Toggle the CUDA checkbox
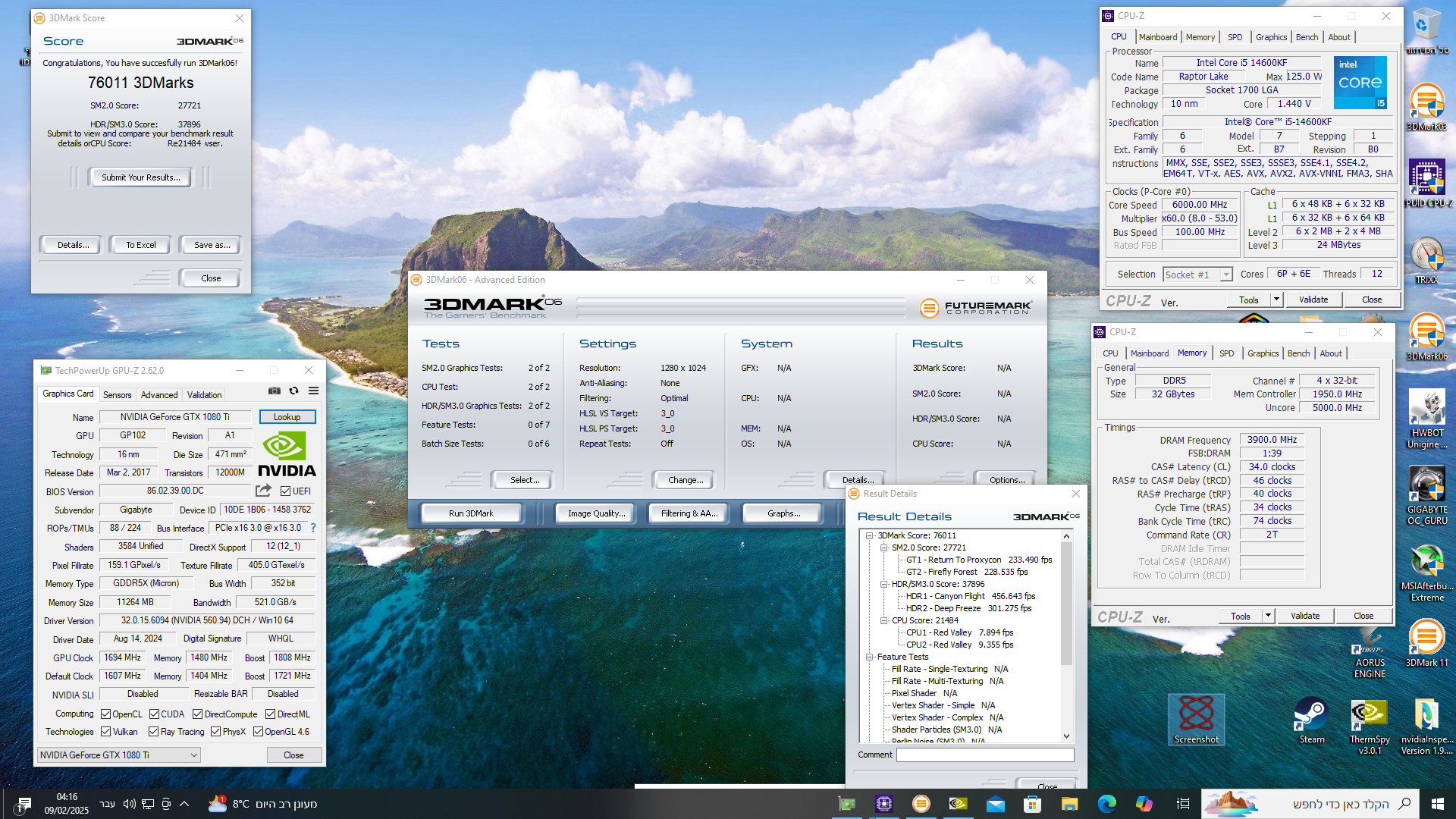The width and height of the screenshot is (1456, 819). (154, 714)
